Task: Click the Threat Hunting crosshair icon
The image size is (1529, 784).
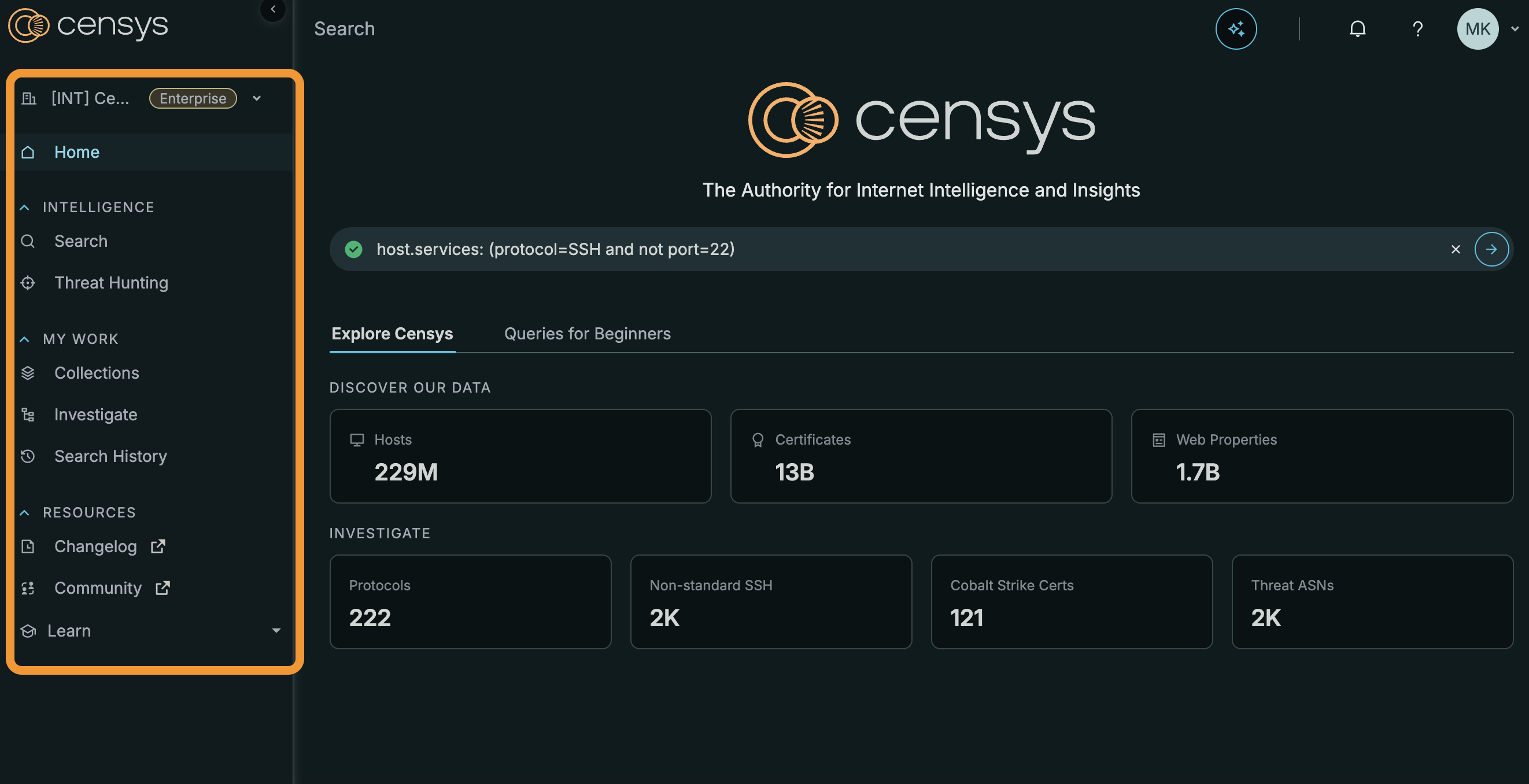Action: pyautogui.click(x=28, y=283)
